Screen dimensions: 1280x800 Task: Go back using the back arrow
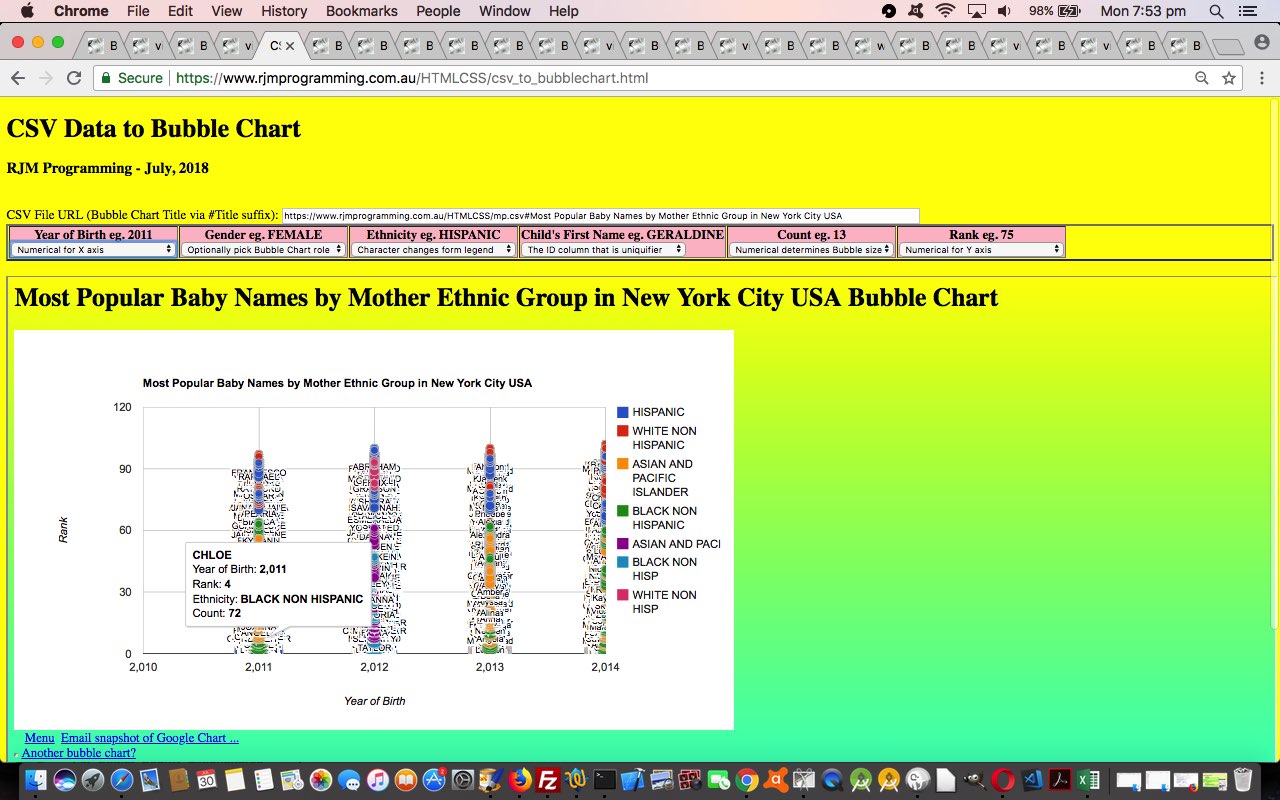[x=18, y=78]
